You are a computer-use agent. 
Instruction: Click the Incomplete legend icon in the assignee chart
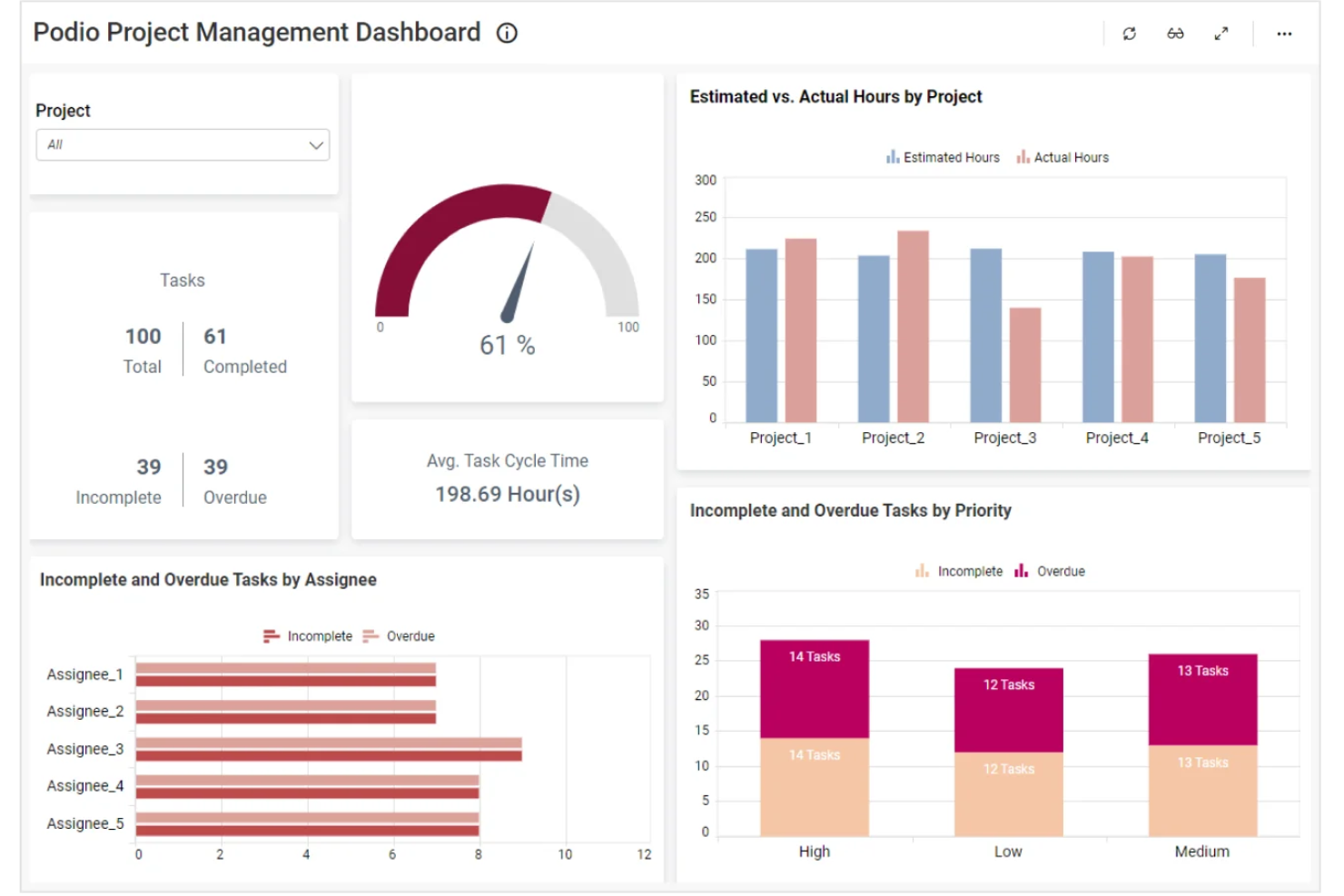(x=270, y=635)
